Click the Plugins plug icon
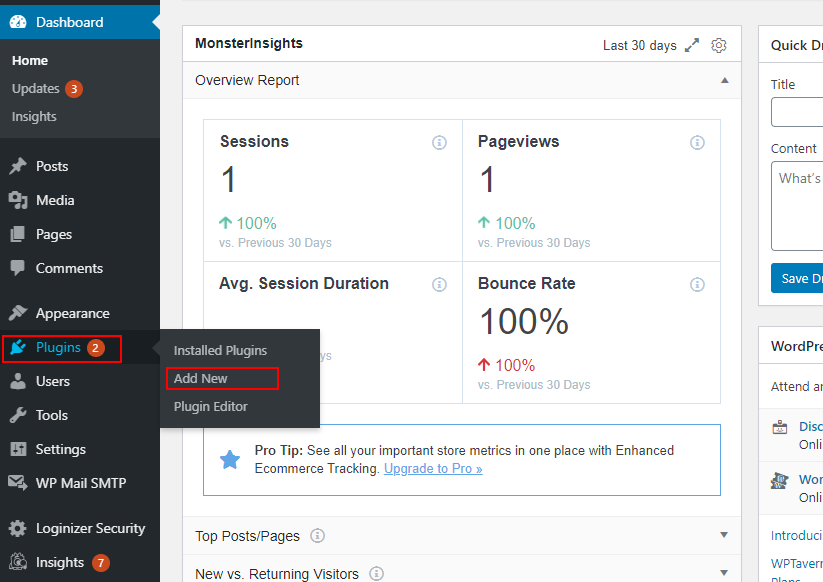This screenshot has height=582, width=823. [x=18, y=347]
